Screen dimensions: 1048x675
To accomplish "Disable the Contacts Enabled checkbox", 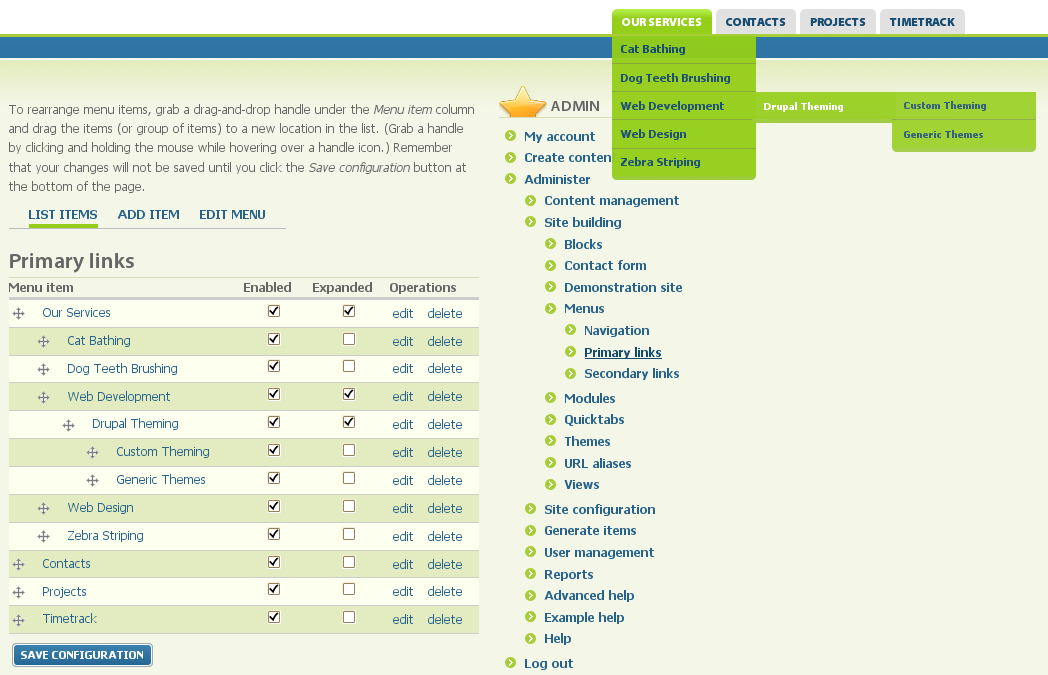I will click(x=274, y=562).
